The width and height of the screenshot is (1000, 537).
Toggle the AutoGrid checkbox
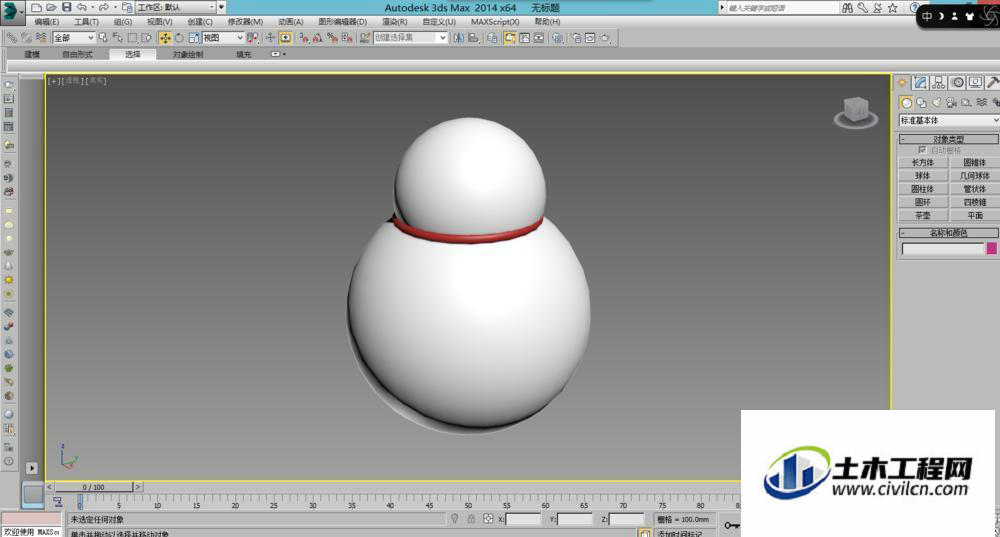click(x=922, y=149)
